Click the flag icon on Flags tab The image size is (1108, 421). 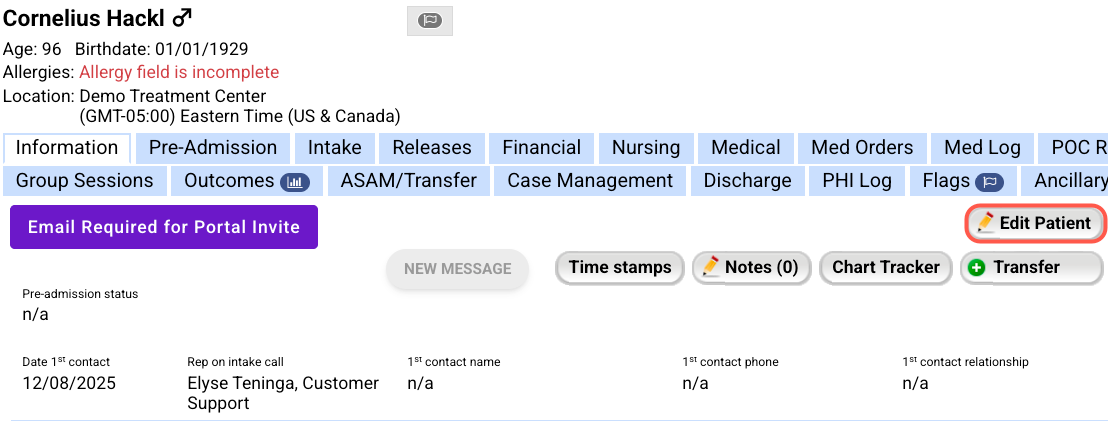(x=991, y=181)
